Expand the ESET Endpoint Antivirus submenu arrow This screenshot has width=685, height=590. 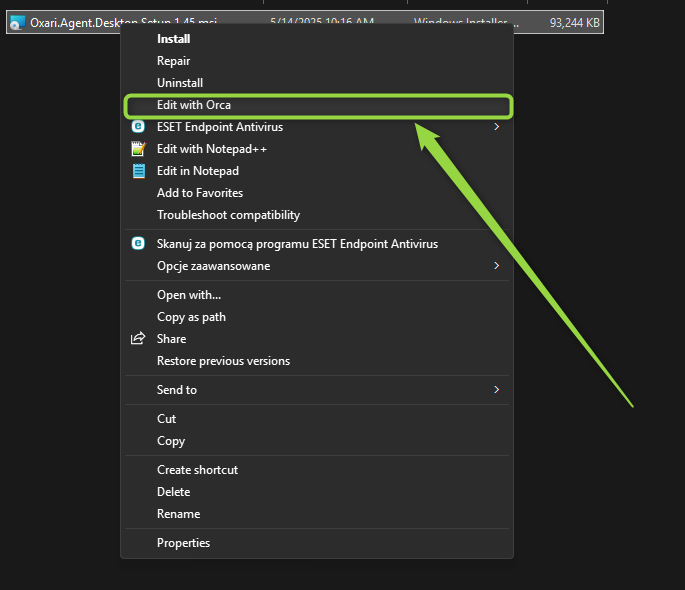pos(496,127)
